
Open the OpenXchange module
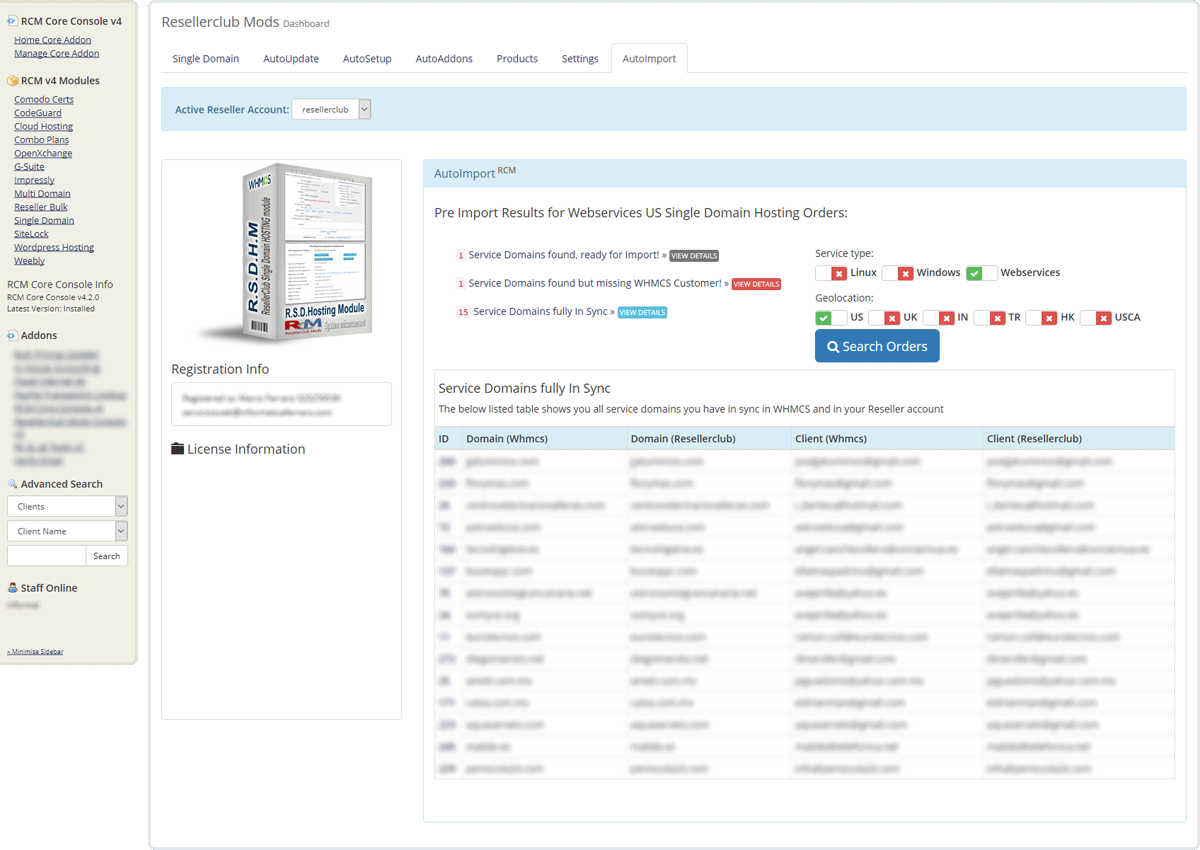[x=43, y=153]
